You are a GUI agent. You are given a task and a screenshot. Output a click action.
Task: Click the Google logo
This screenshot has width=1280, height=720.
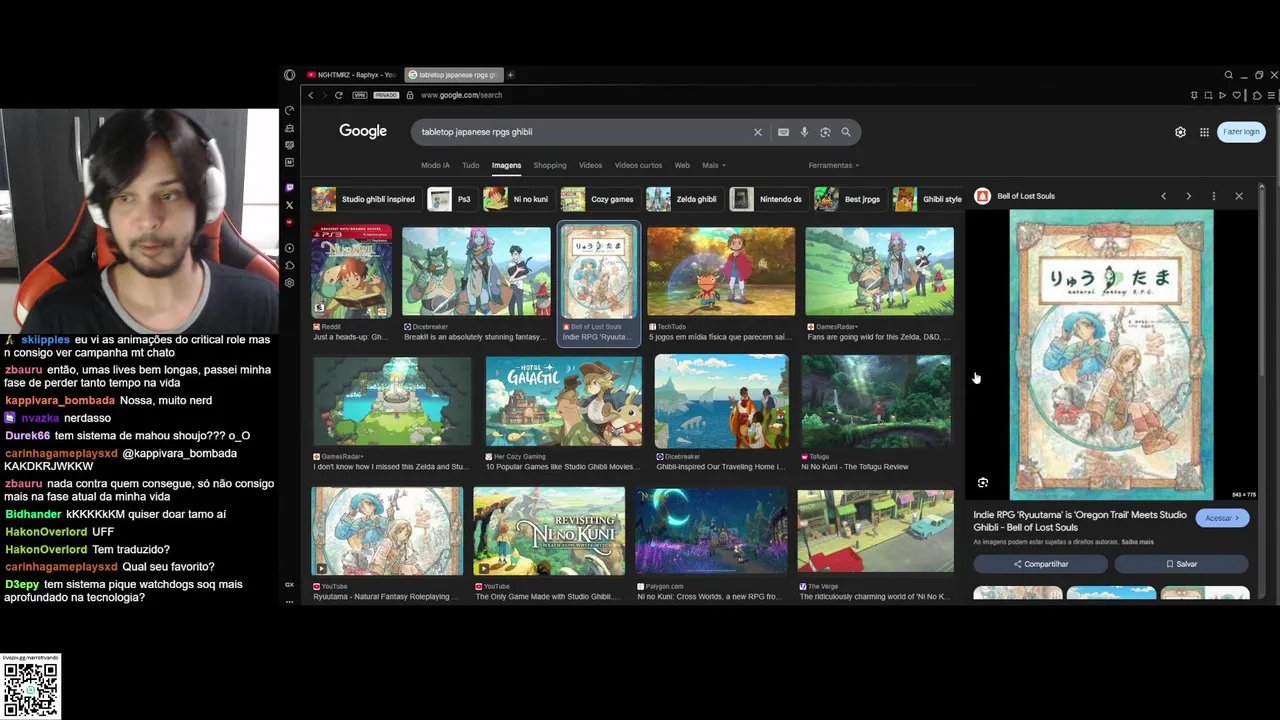(363, 131)
